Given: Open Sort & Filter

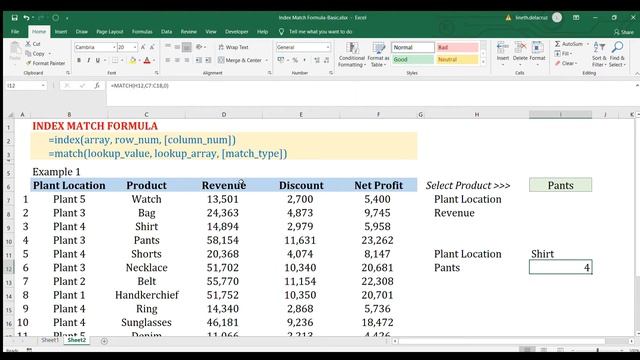Looking at the screenshot, I should click(599, 54).
